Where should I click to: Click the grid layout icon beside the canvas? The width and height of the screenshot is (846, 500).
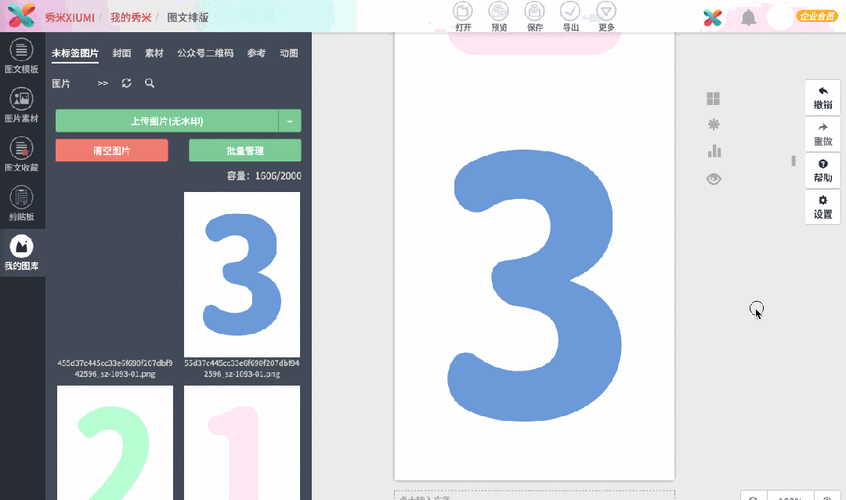tap(713, 99)
